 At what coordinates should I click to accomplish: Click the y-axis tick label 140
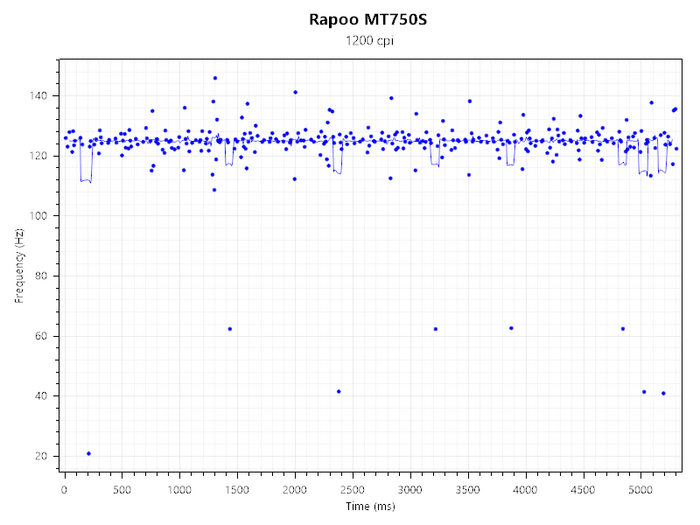coord(41,96)
